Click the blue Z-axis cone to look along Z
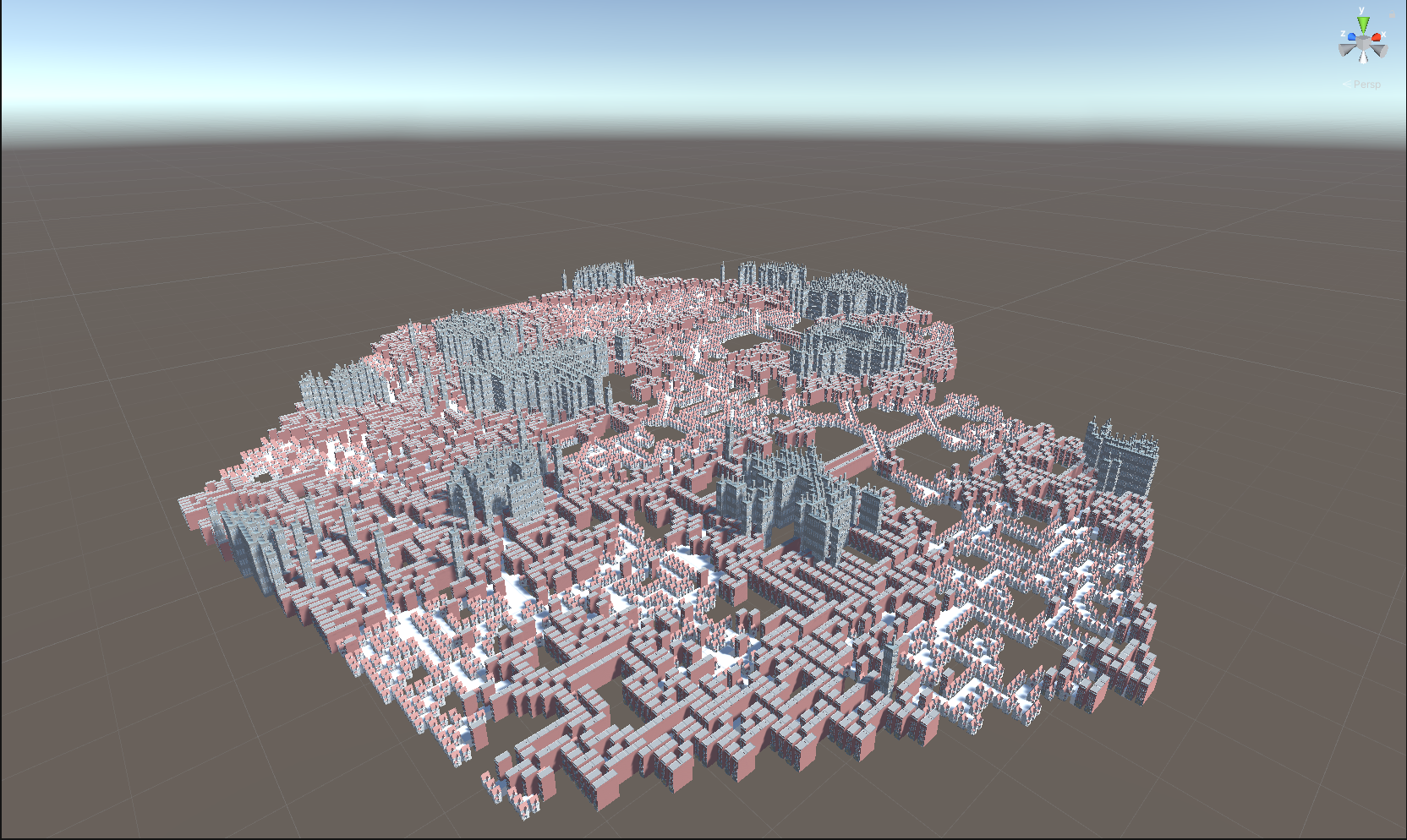 coord(1352,37)
